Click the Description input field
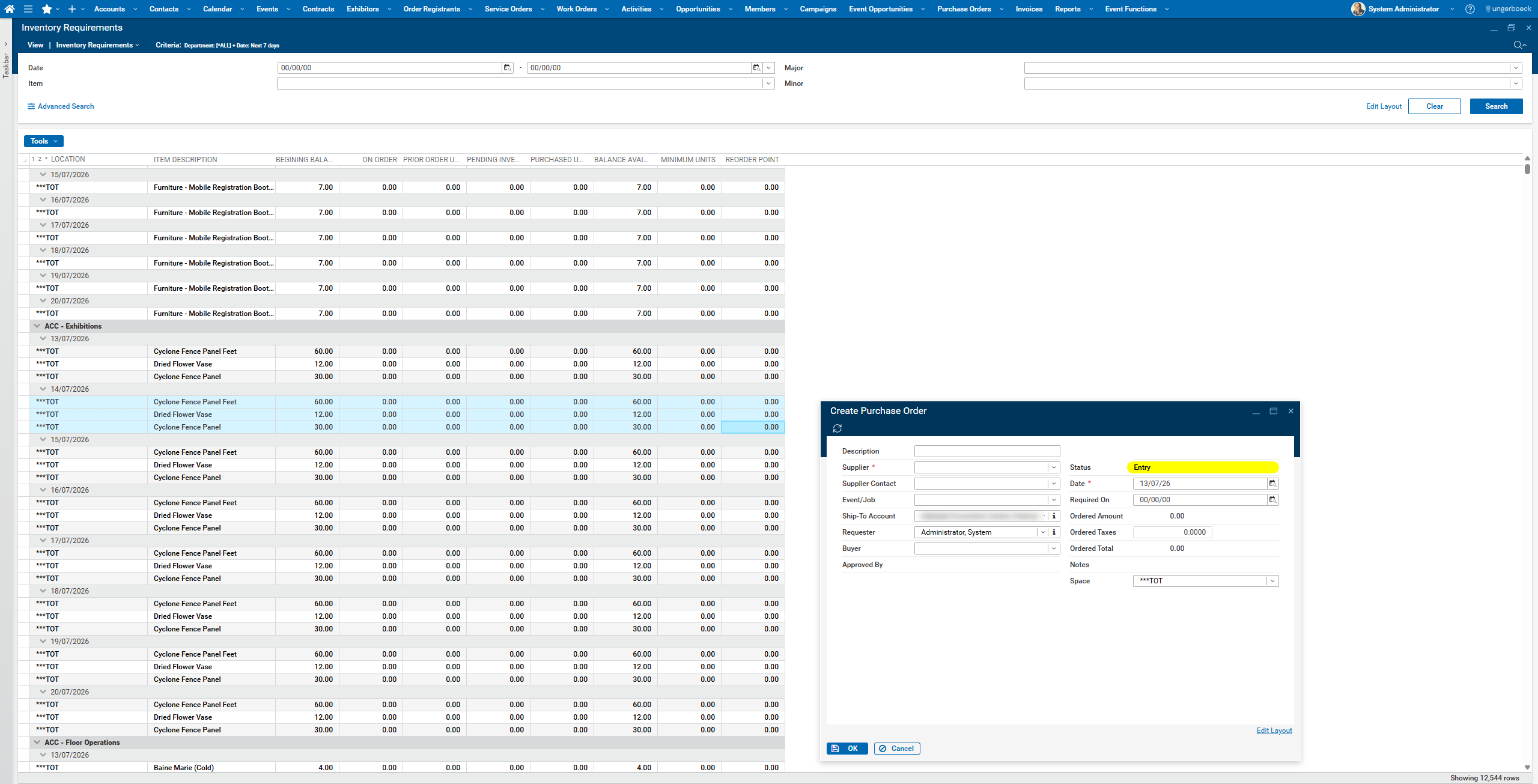This screenshot has width=1538, height=784. (x=987, y=451)
